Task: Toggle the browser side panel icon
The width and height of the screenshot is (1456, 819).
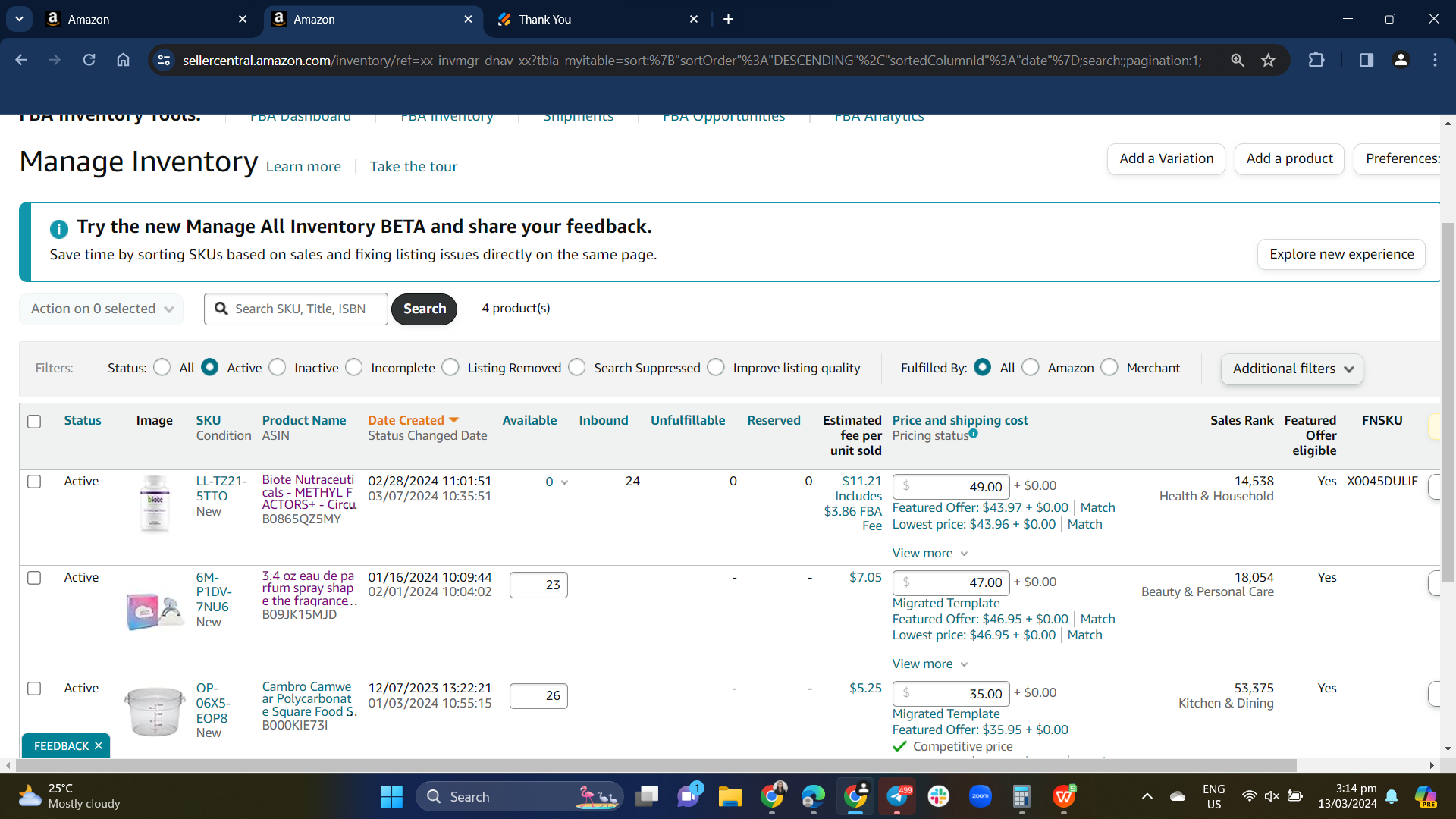Action: 1367,60
